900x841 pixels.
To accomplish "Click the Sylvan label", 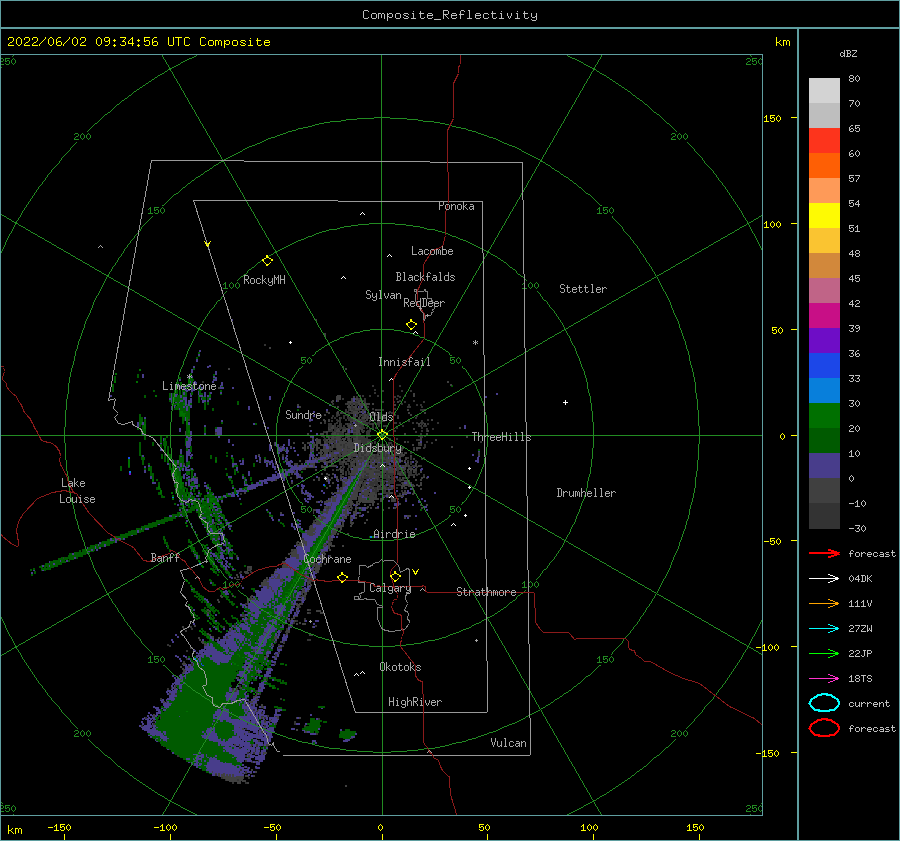I will pyautogui.click(x=383, y=295).
